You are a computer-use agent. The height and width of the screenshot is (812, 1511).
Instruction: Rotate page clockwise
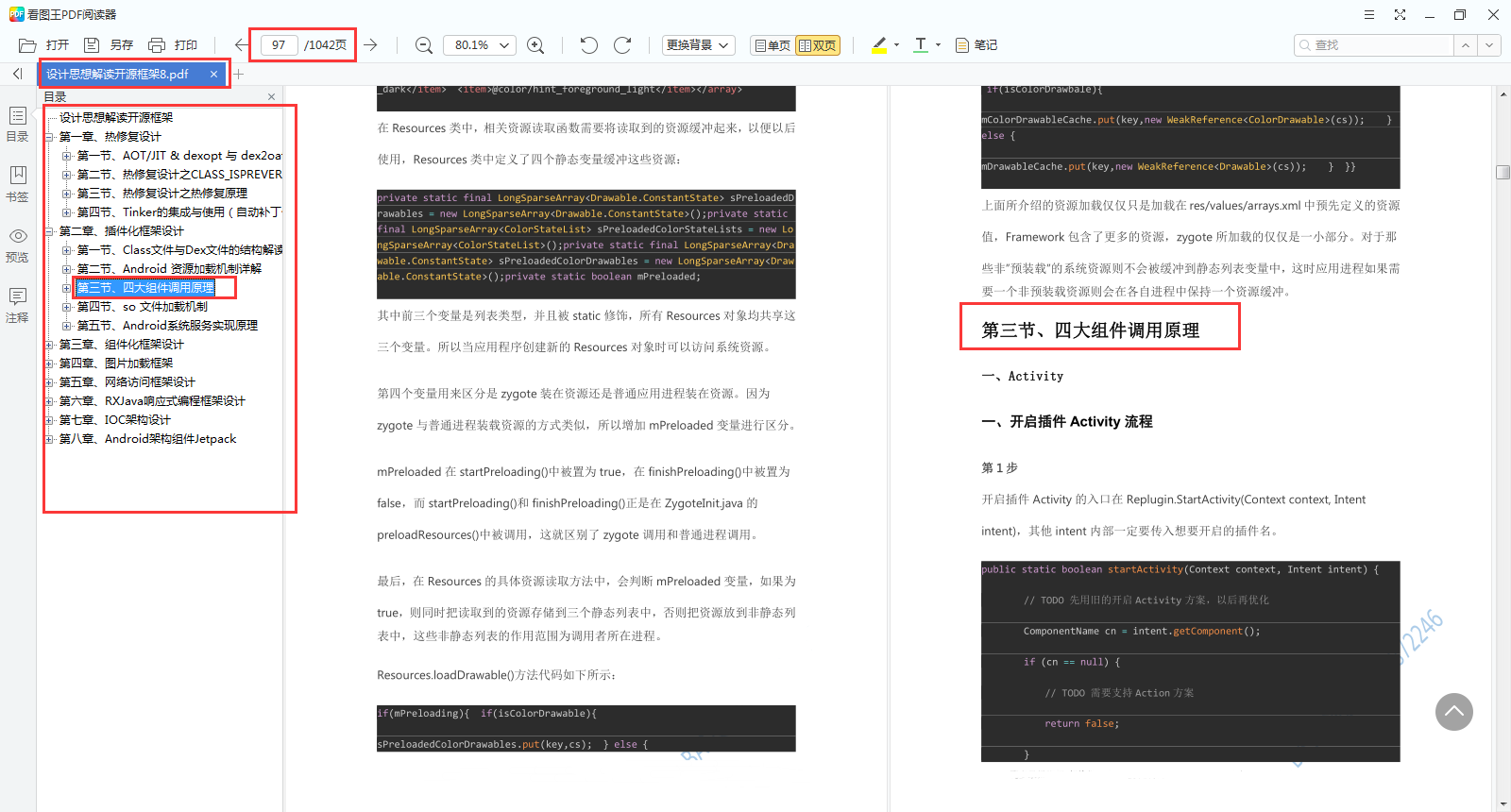tap(622, 44)
